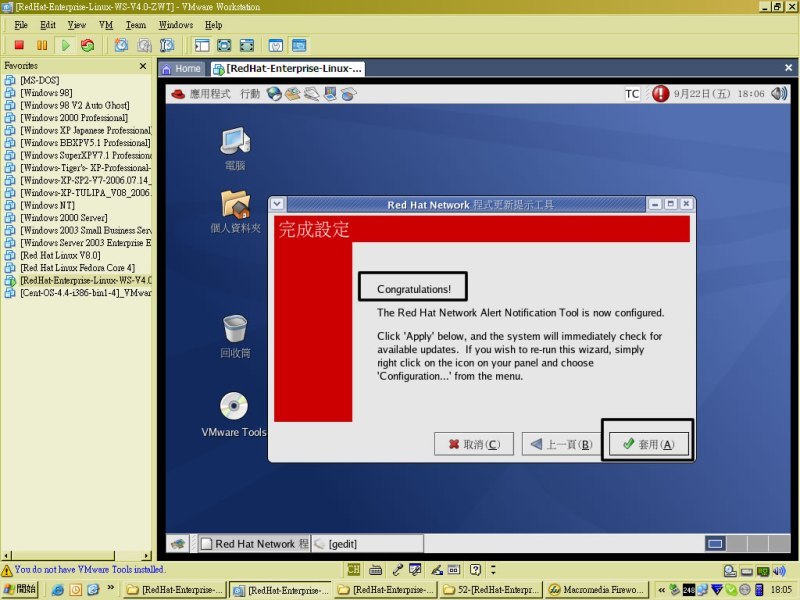This screenshot has width=800, height=600.
Task: Open the Help menu
Action: 213,25
